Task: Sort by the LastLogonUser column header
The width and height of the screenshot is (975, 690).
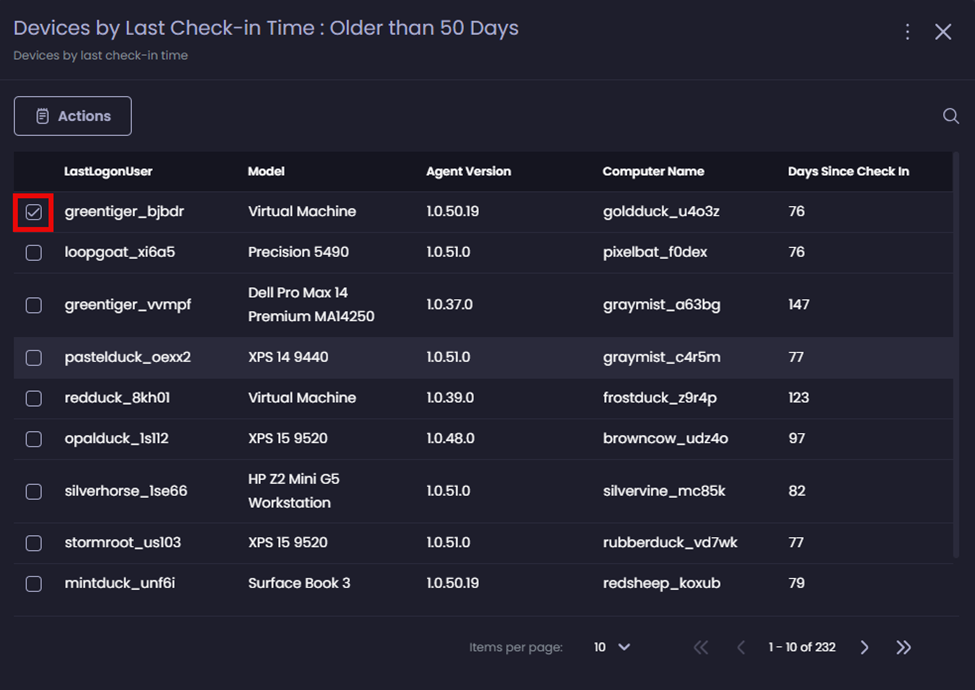Action: [108, 171]
